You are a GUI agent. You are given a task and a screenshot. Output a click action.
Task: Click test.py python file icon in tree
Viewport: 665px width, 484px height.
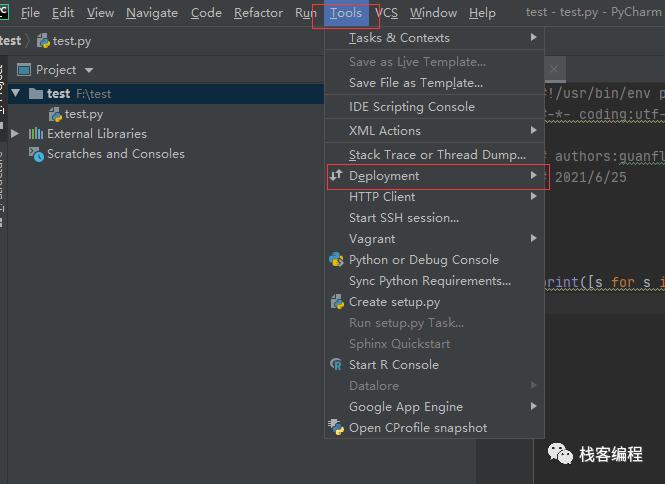tap(55, 114)
